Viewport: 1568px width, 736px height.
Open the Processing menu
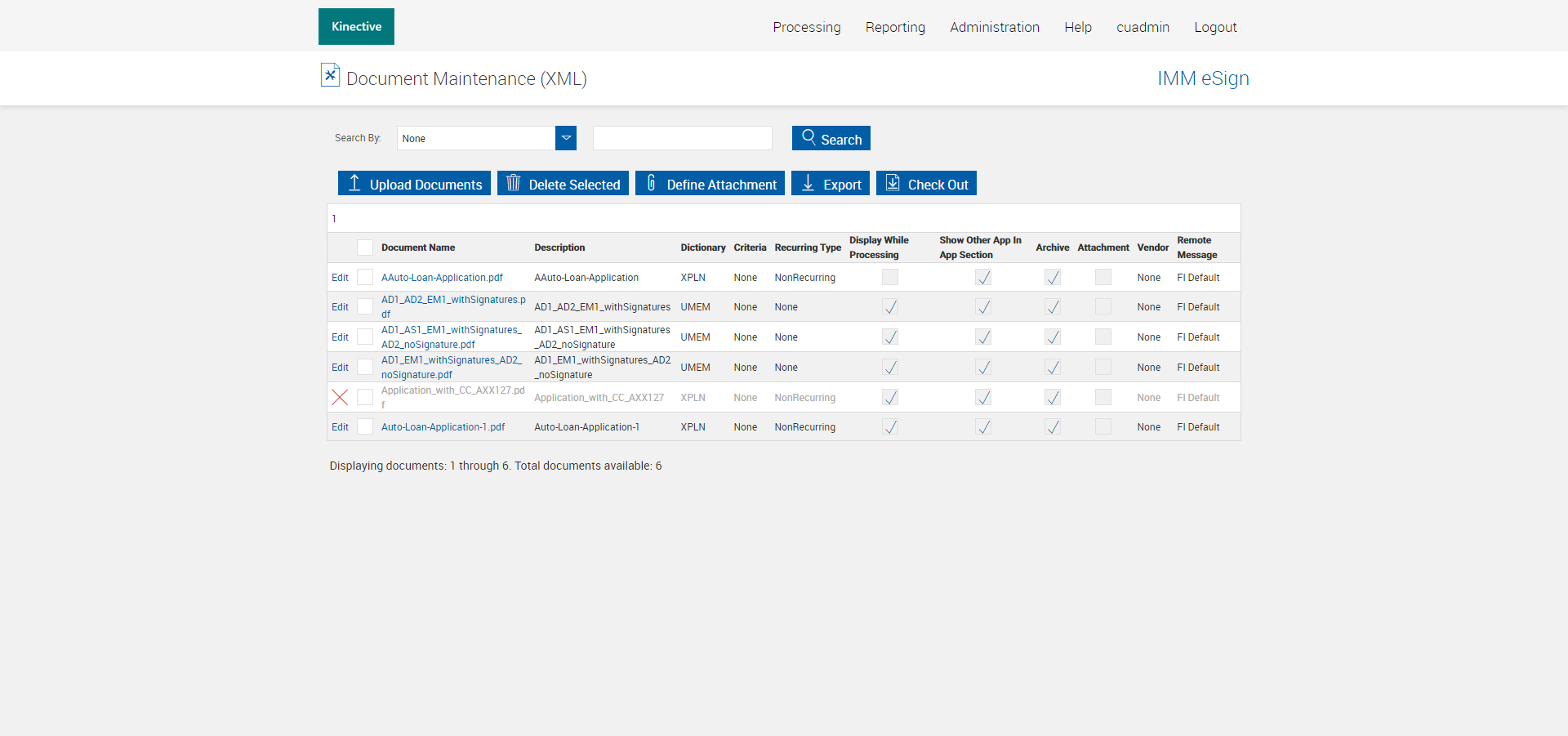(x=806, y=27)
